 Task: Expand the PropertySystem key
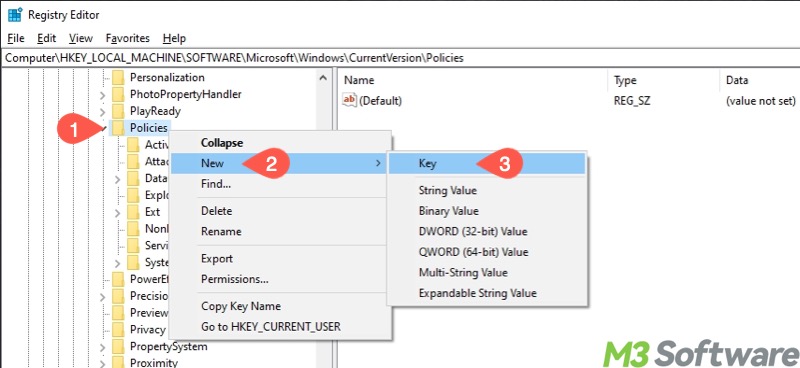tap(103, 348)
